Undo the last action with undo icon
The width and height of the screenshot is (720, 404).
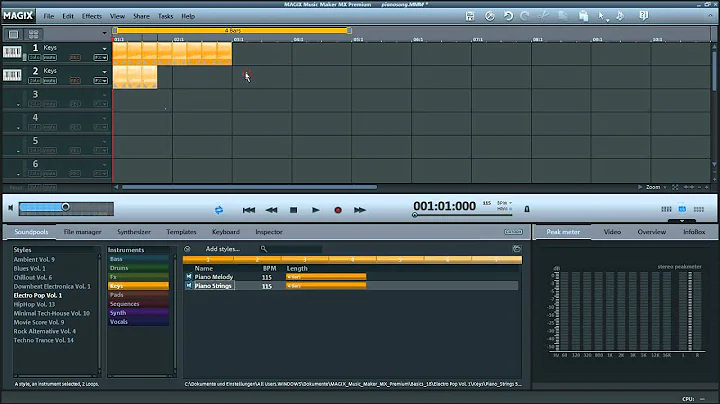coord(508,16)
